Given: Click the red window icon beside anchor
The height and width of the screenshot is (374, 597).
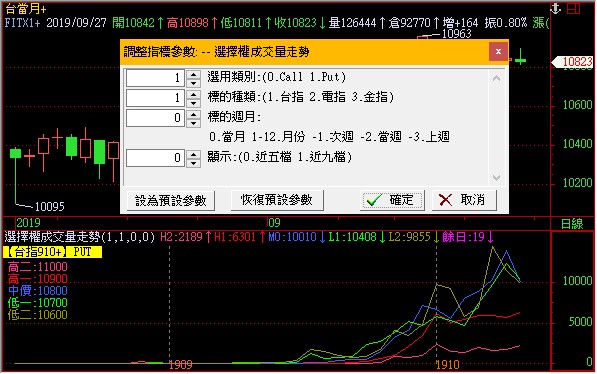Looking at the screenshot, I should tap(573, 8).
